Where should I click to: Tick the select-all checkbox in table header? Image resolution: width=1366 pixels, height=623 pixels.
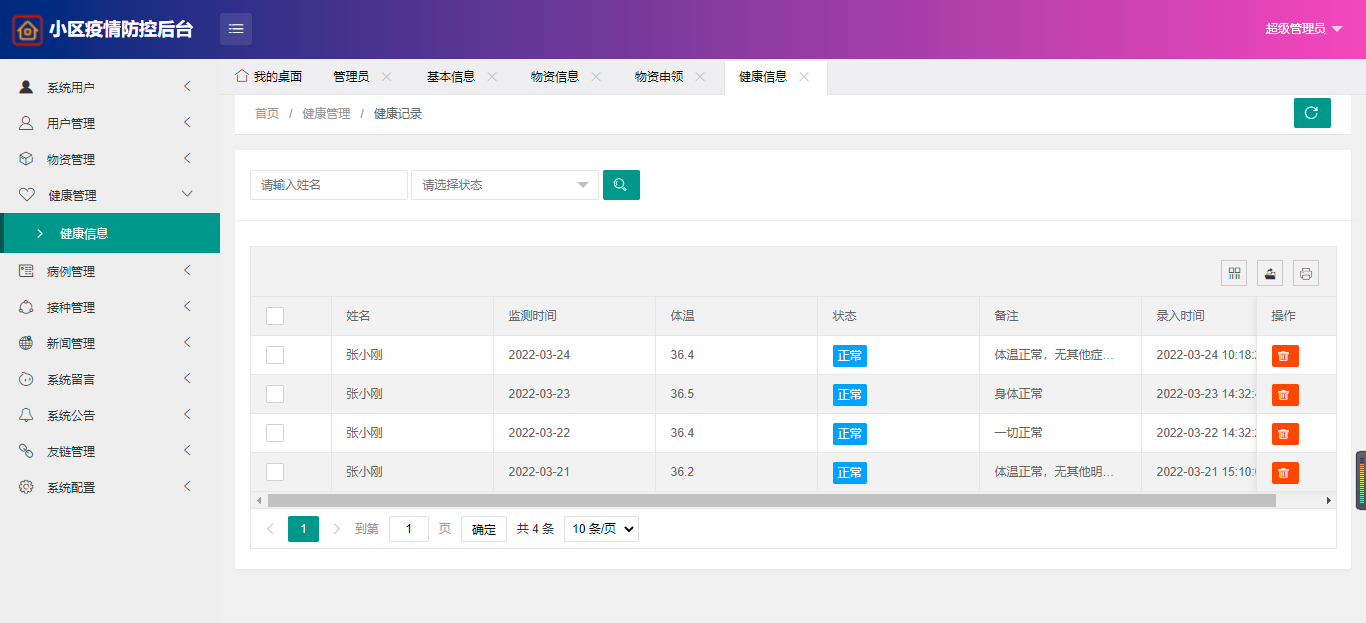tap(275, 316)
